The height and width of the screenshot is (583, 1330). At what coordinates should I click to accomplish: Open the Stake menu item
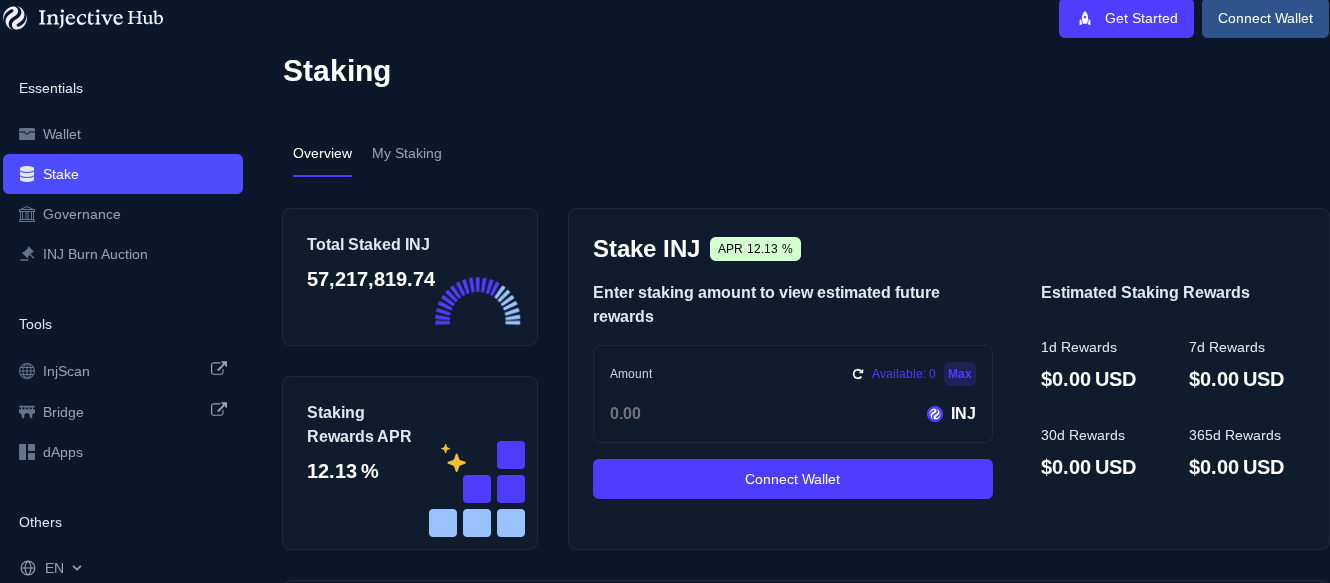tap(123, 174)
